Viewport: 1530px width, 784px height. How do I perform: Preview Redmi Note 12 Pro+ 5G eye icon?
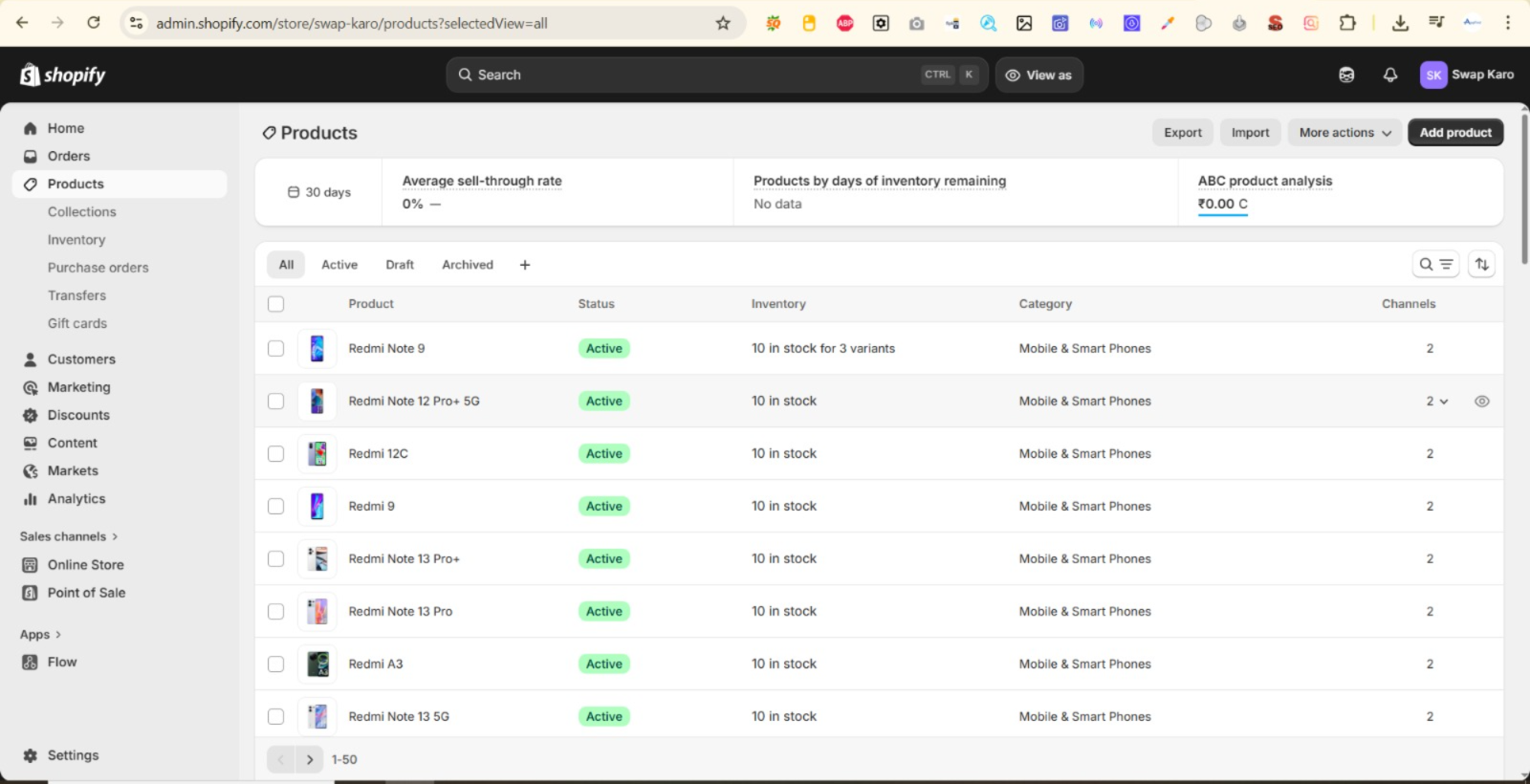click(x=1482, y=402)
